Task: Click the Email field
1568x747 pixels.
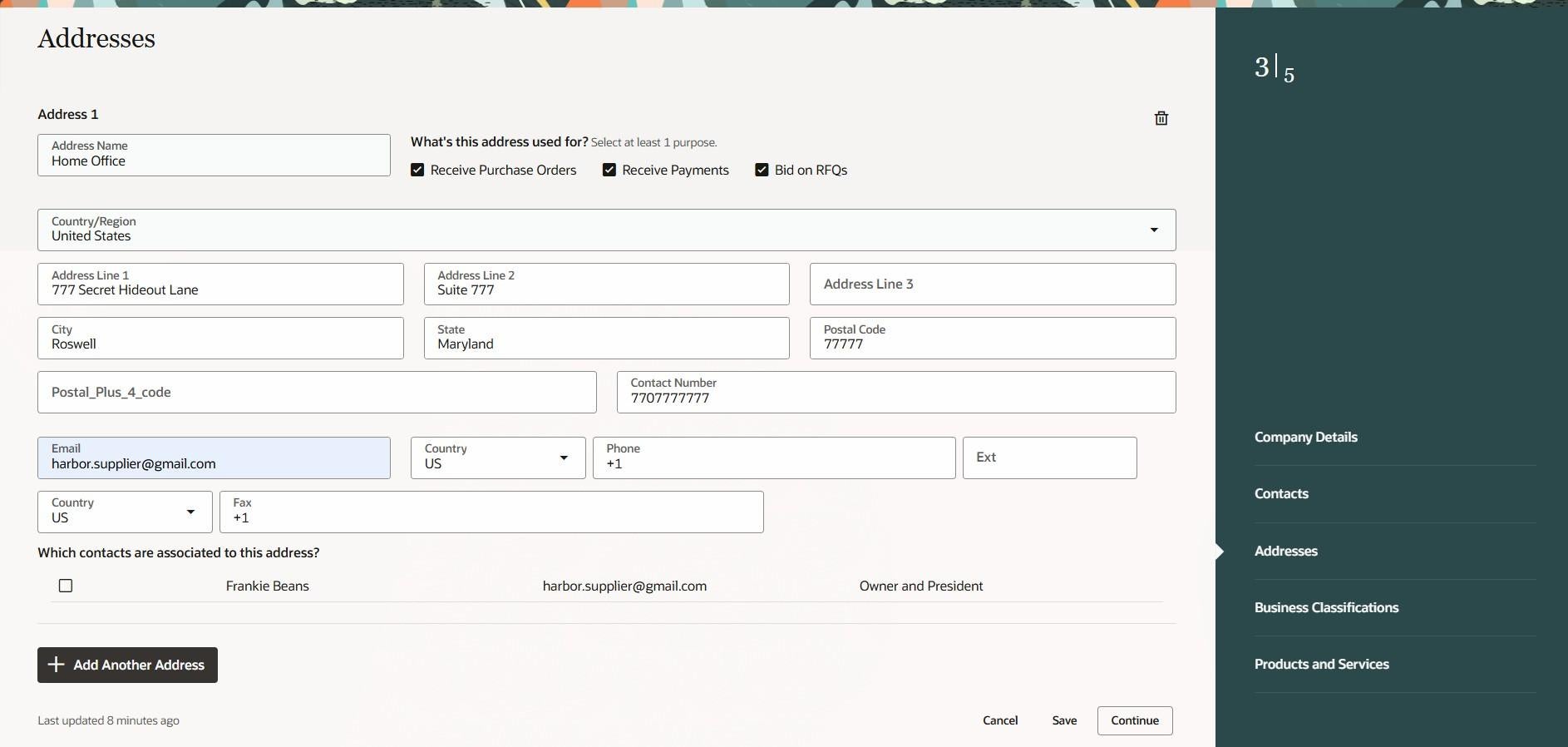Action: (214, 458)
